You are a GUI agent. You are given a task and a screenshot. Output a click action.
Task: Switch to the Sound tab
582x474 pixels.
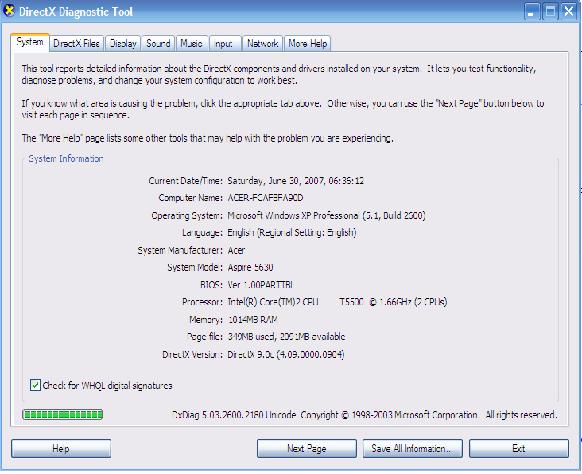click(x=158, y=44)
